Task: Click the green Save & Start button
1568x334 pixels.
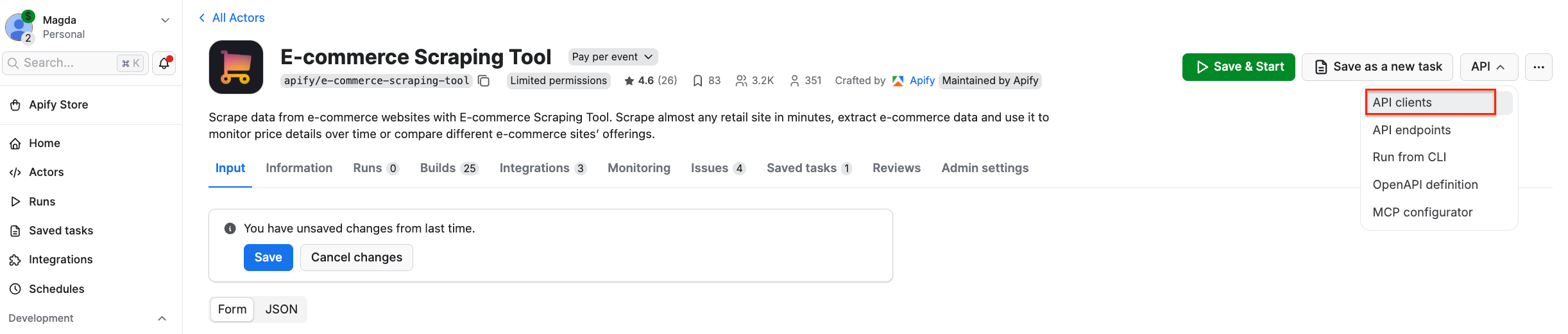Action: point(1238,67)
